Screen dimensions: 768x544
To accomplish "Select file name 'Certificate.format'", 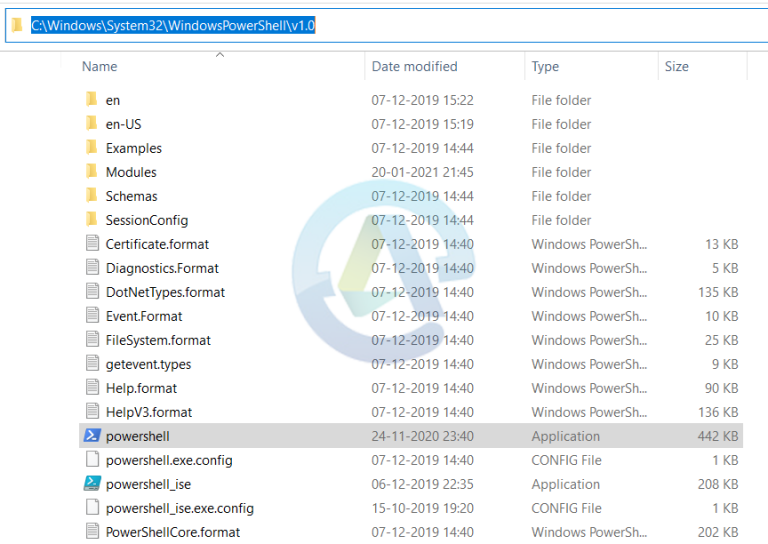I will coord(157,244).
